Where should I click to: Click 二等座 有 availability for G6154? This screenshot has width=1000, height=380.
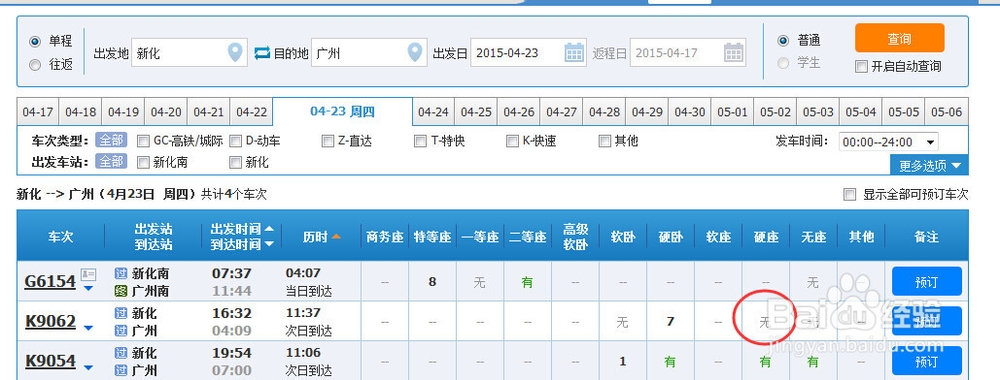527,282
